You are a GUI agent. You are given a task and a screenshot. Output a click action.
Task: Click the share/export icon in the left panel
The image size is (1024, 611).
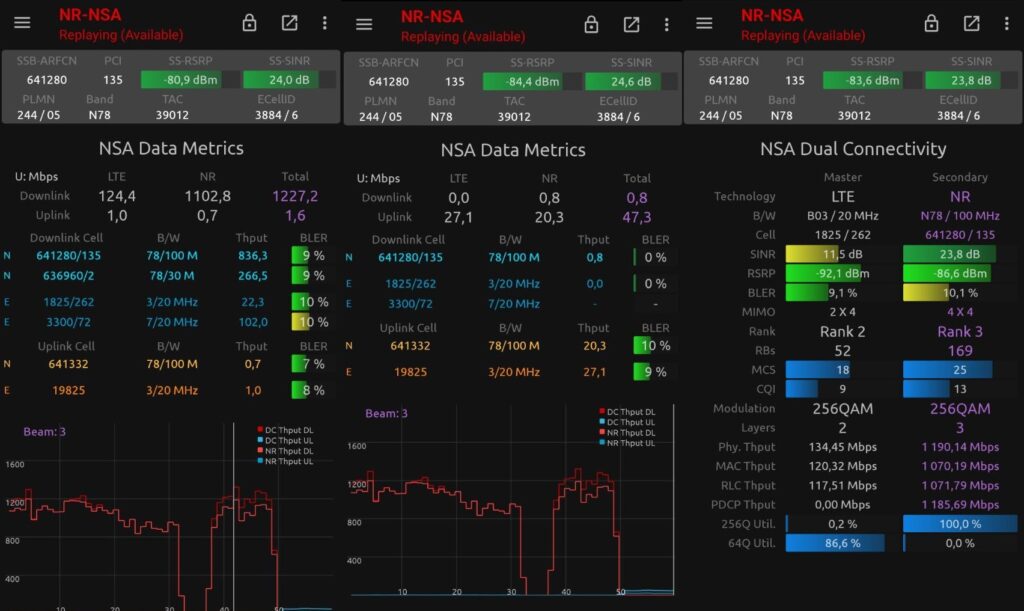tap(289, 23)
